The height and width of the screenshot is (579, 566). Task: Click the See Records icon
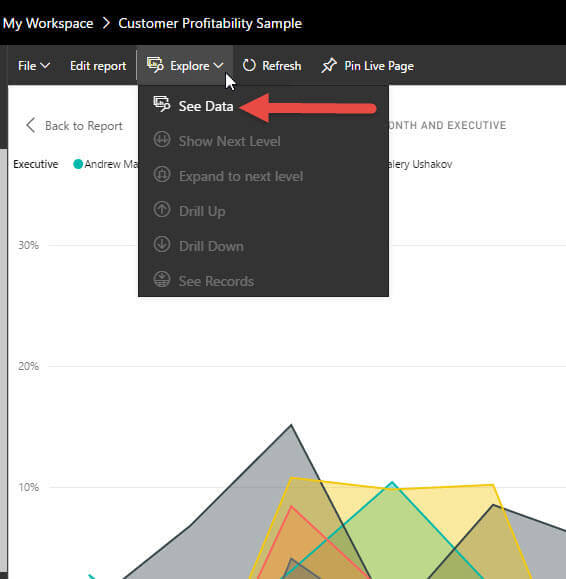coord(162,280)
